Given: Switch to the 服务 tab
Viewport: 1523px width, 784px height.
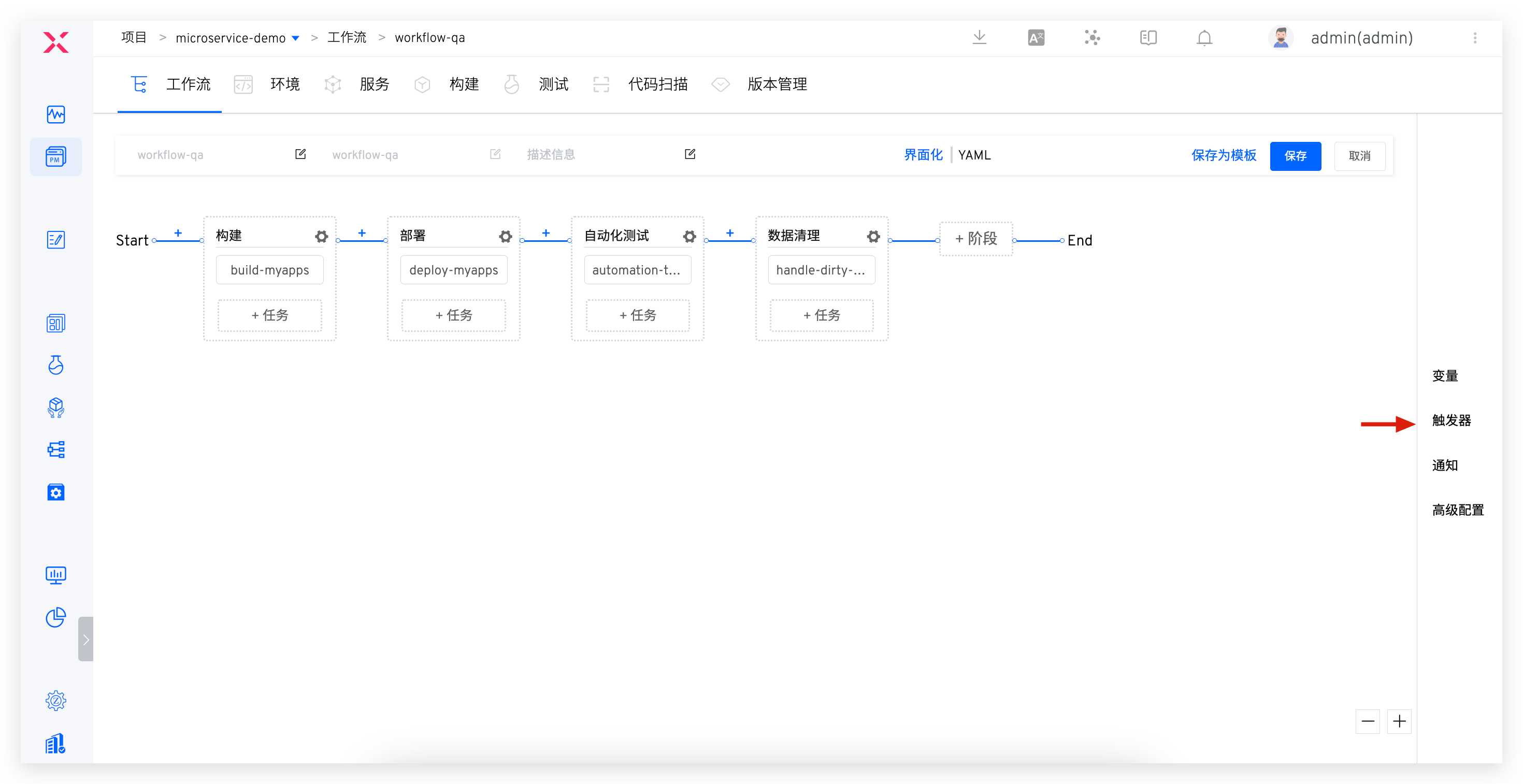Looking at the screenshot, I should [x=357, y=84].
